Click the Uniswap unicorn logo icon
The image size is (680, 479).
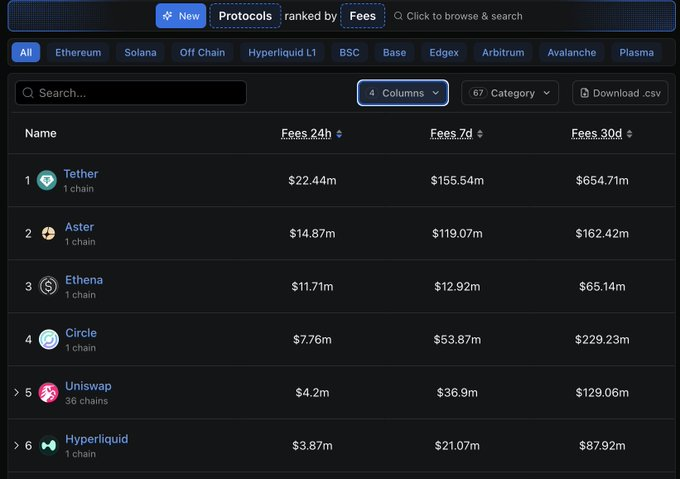pos(48,393)
